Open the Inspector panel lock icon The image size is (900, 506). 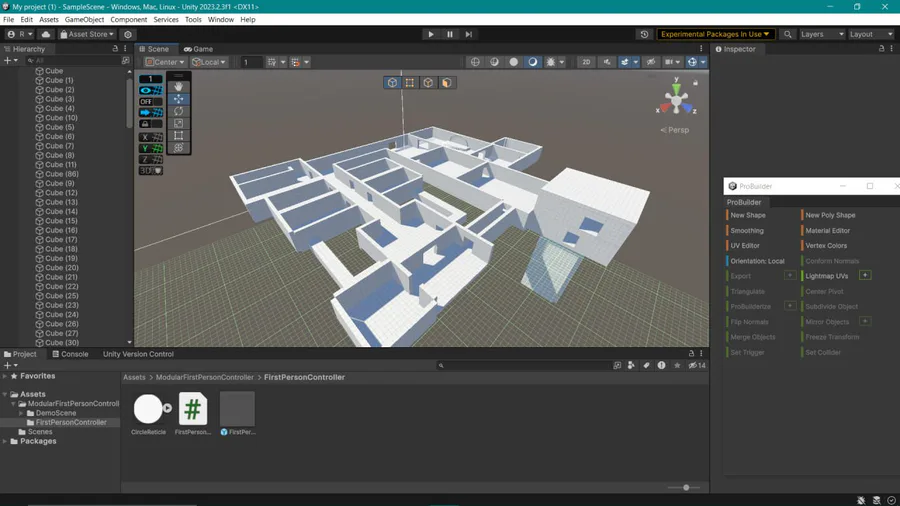click(882, 49)
